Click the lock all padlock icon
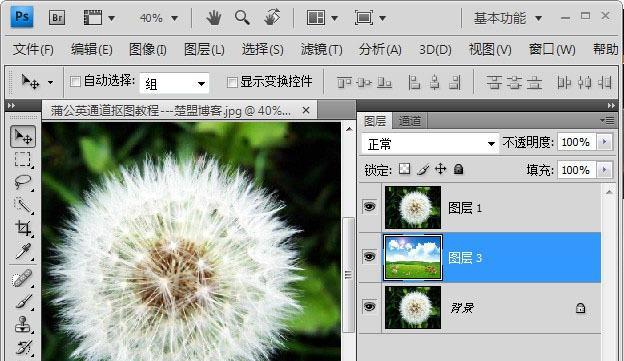Viewport: 624px width, 361px height. [x=458, y=170]
